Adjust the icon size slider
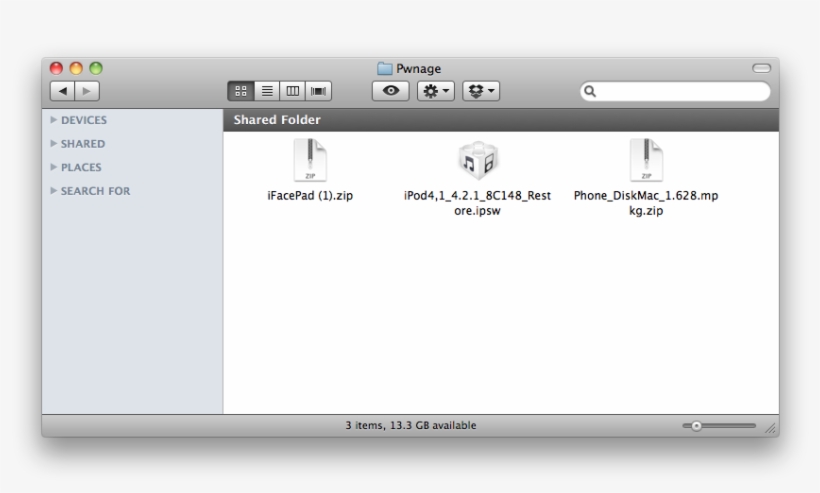820x493 pixels. [x=719, y=426]
